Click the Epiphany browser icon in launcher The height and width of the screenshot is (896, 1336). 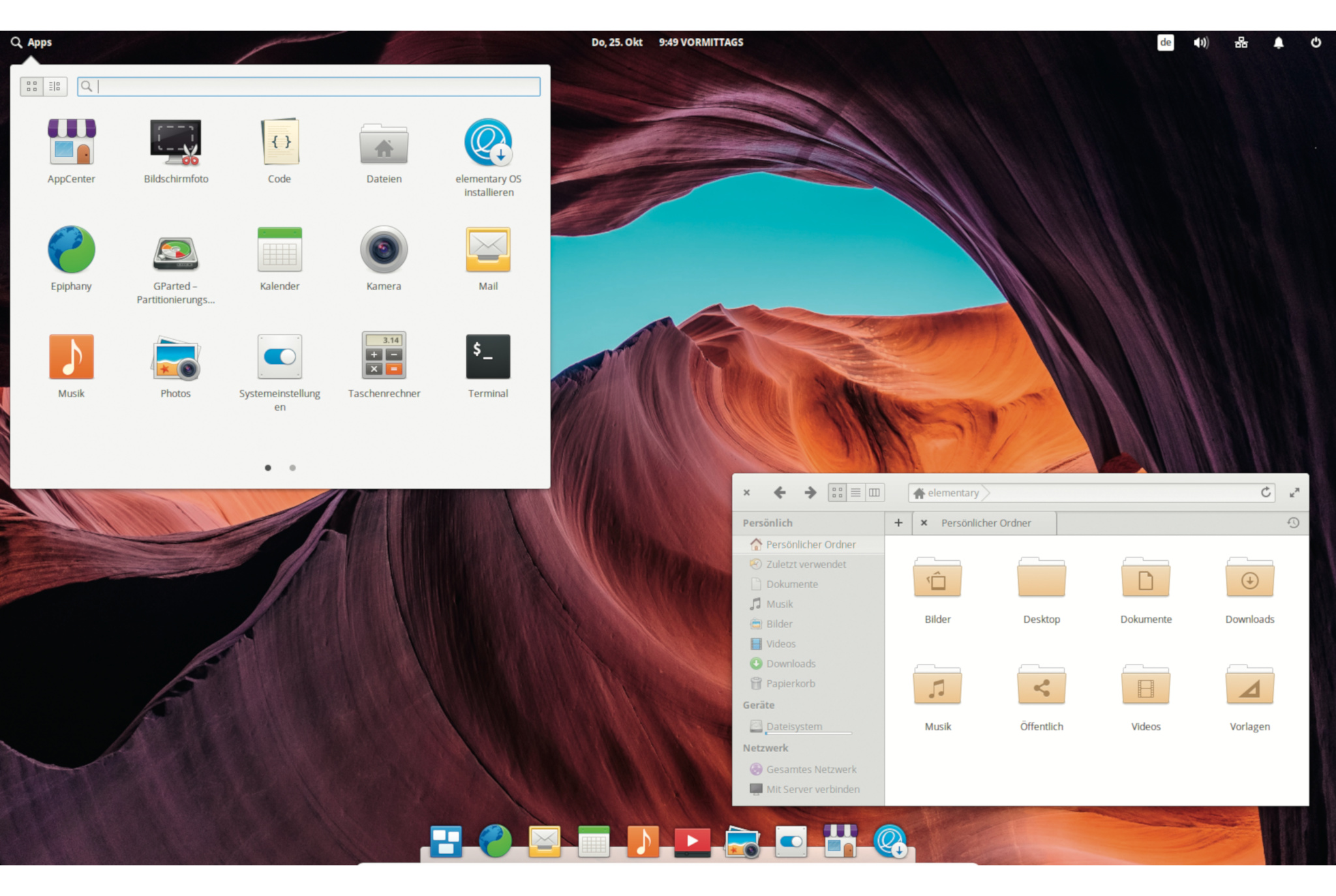pyautogui.click(x=71, y=250)
